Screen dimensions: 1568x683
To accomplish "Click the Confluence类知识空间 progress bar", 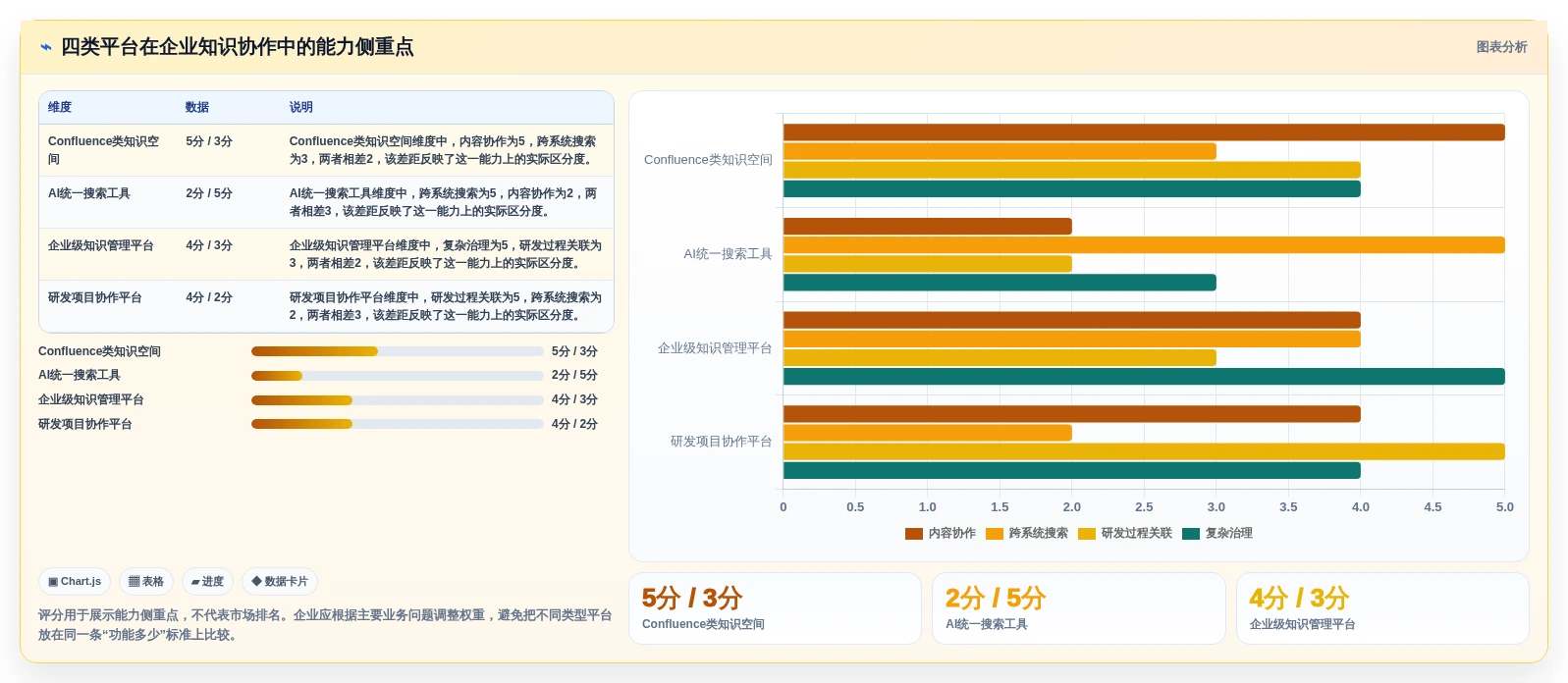I will (x=397, y=351).
